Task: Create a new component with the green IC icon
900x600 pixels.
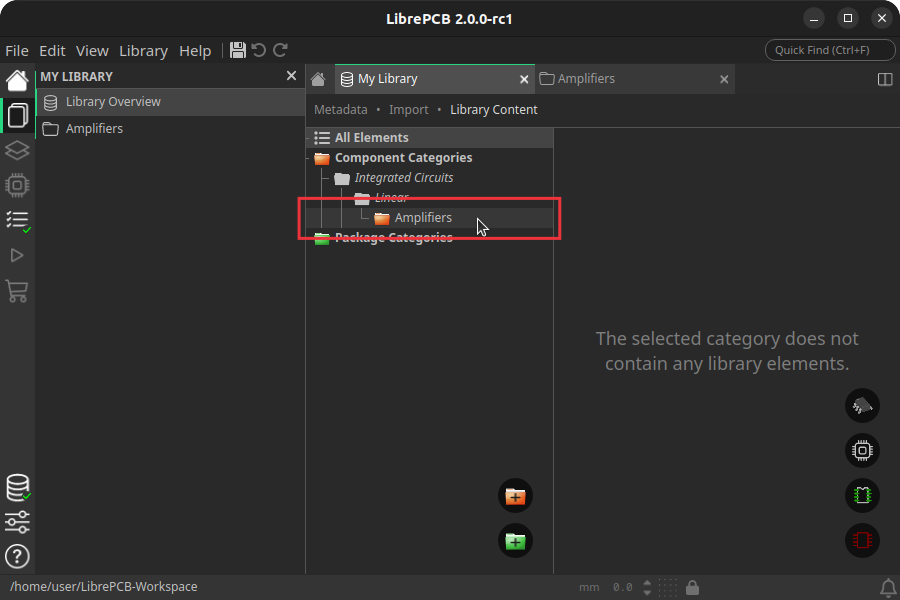Action: 862,495
